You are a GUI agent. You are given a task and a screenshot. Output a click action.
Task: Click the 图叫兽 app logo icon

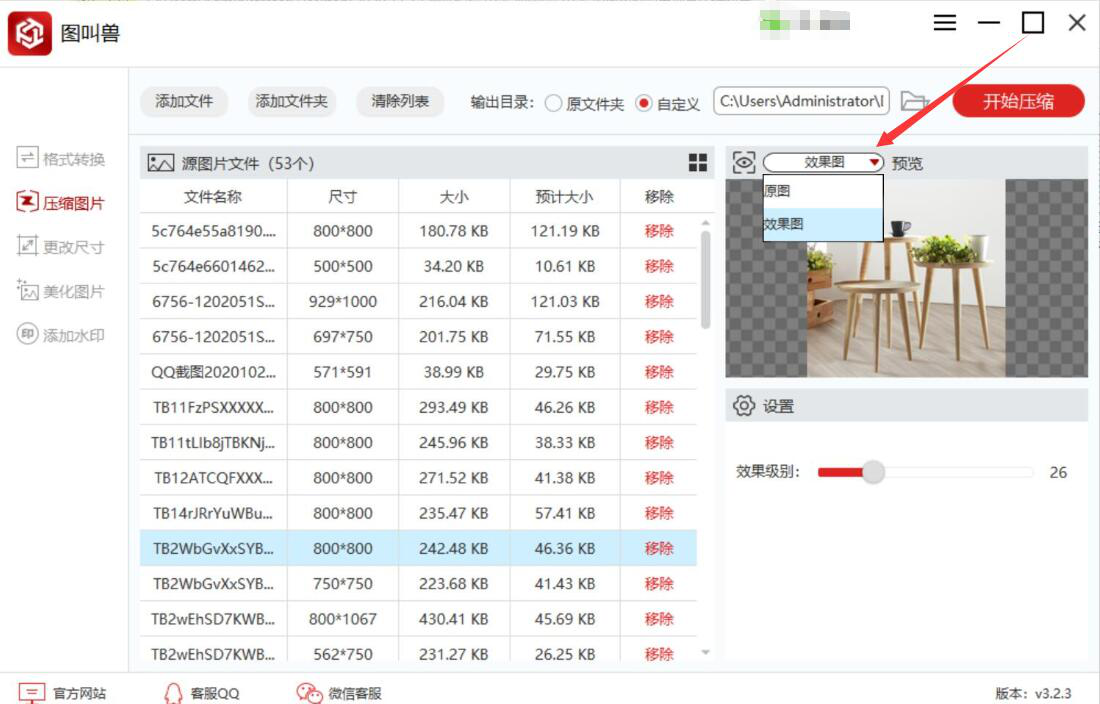[29, 33]
